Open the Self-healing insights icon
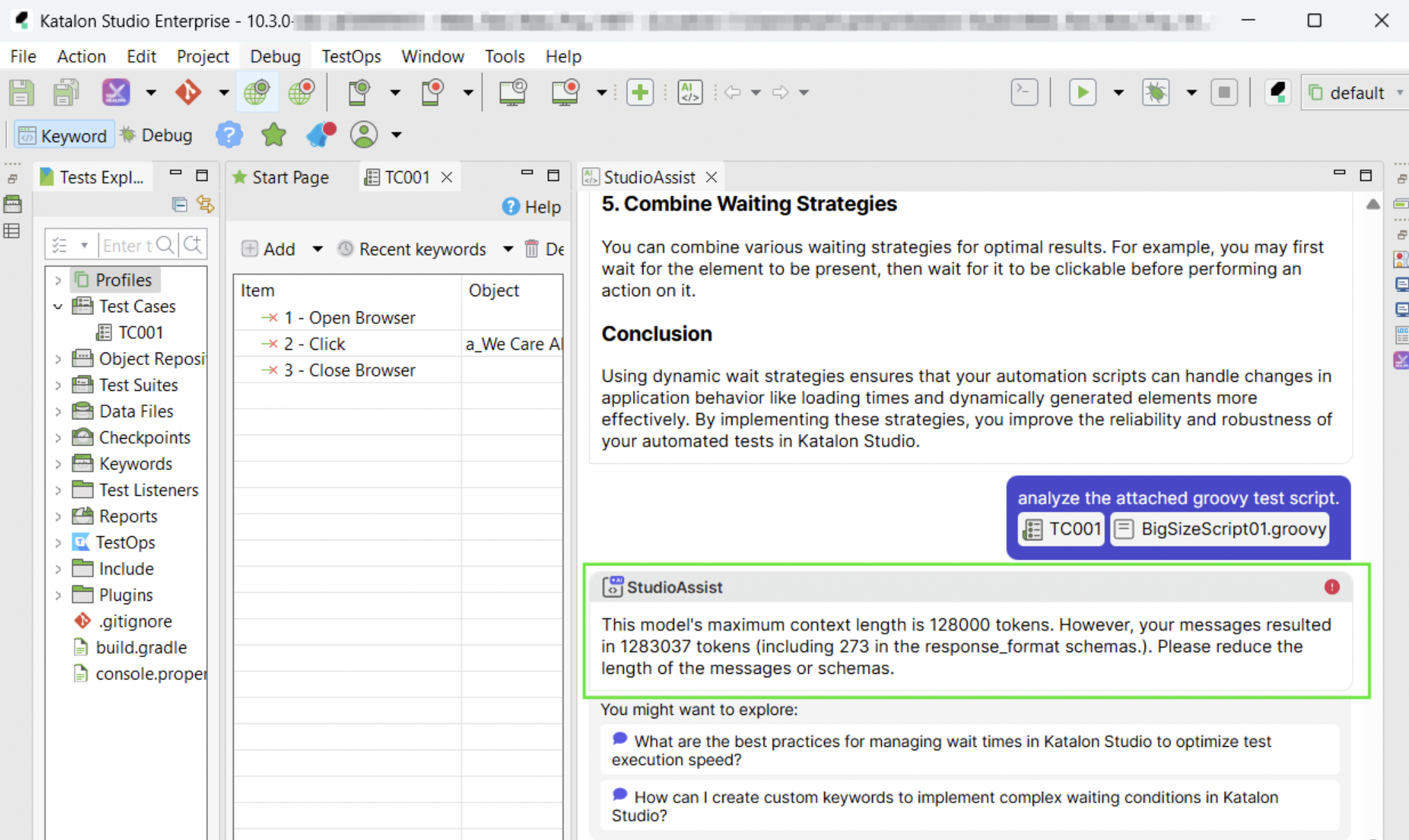This screenshot has height=840, width=1409. (115, 92)
